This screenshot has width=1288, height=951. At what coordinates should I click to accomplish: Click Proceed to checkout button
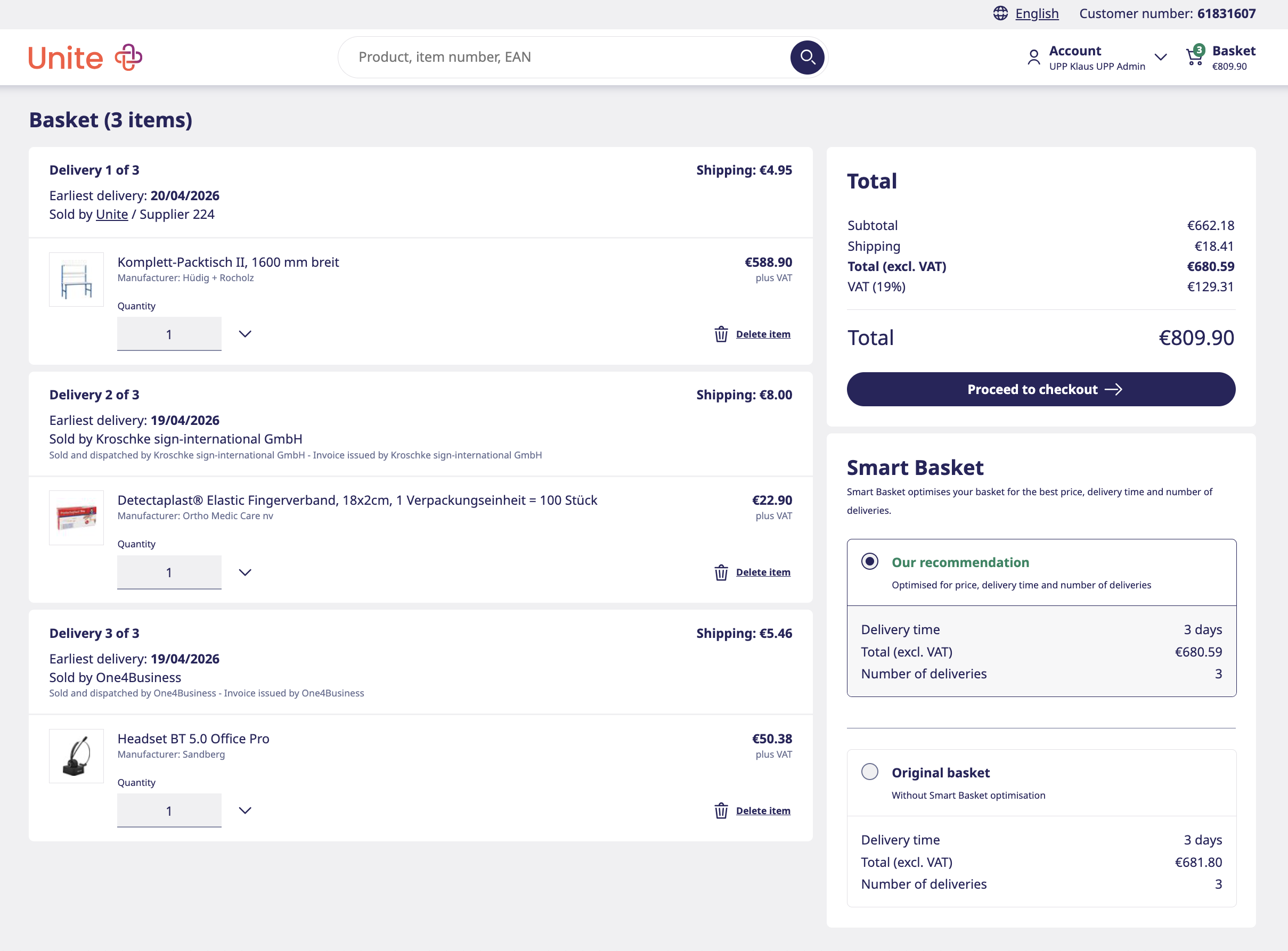[1041, 389]
